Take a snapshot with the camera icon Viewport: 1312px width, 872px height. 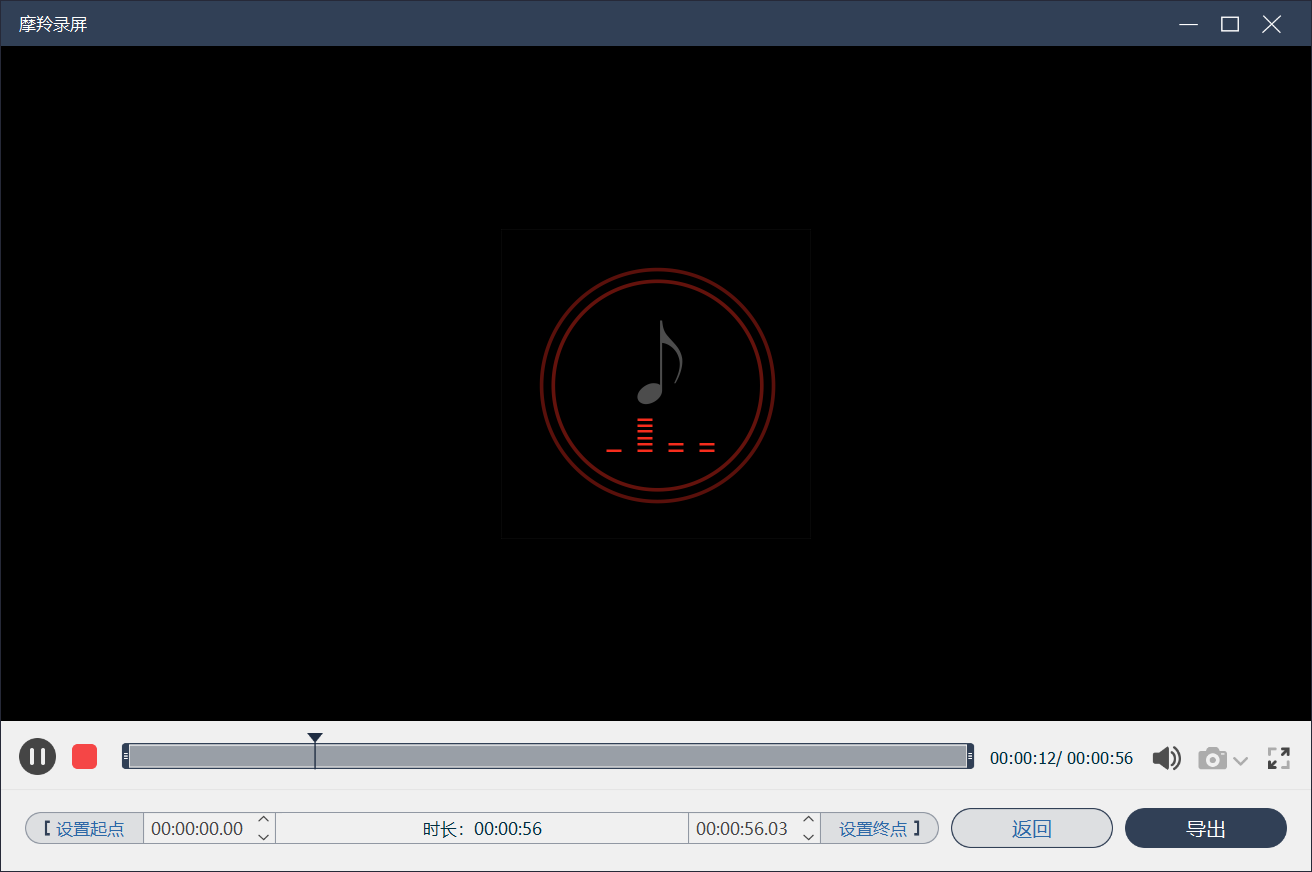(x=1212, y=758)
